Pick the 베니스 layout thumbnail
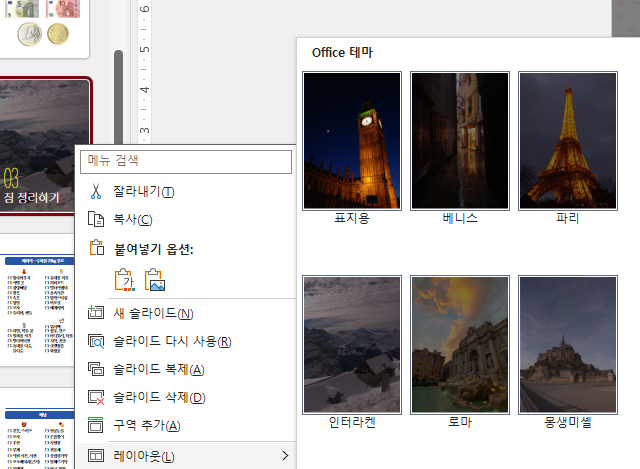 tap(460, 140)
